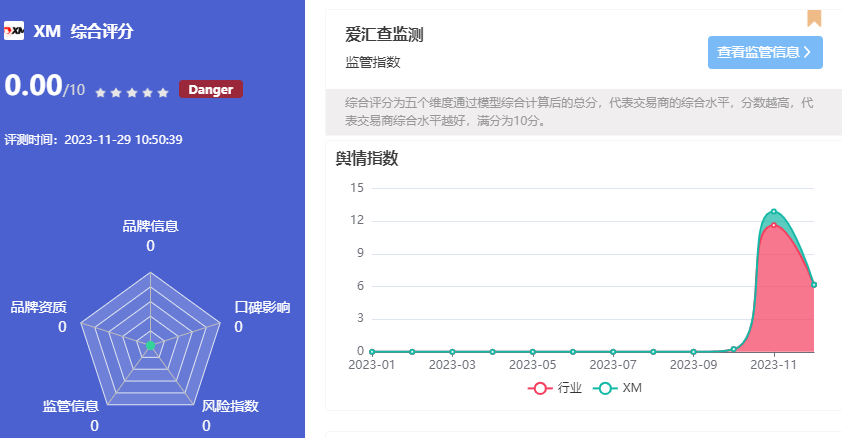Select the 0.00 overall score value
842x438 pixels.
tap(33, 85)
